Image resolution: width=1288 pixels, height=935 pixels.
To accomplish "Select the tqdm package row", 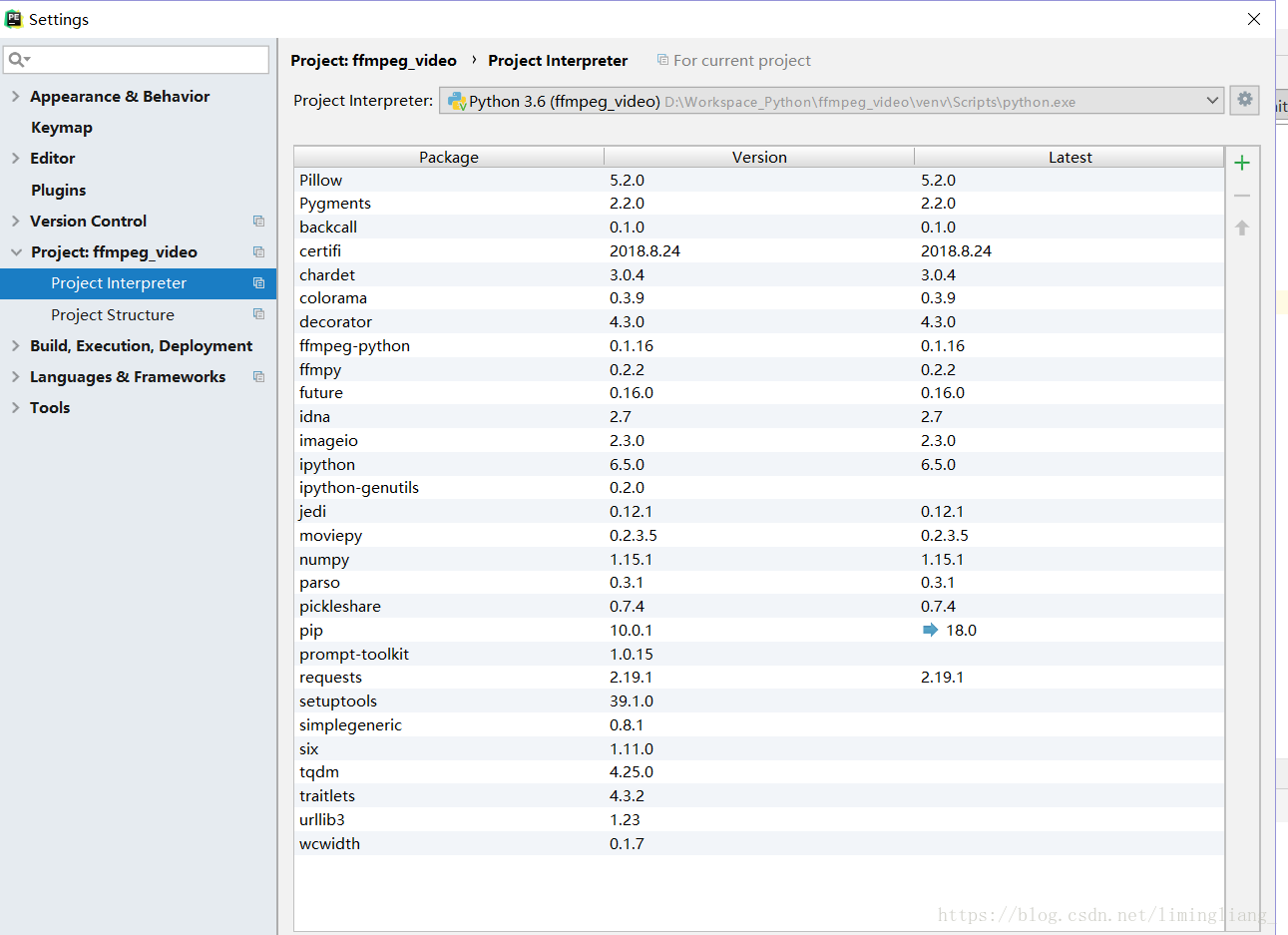I will 759,772.
